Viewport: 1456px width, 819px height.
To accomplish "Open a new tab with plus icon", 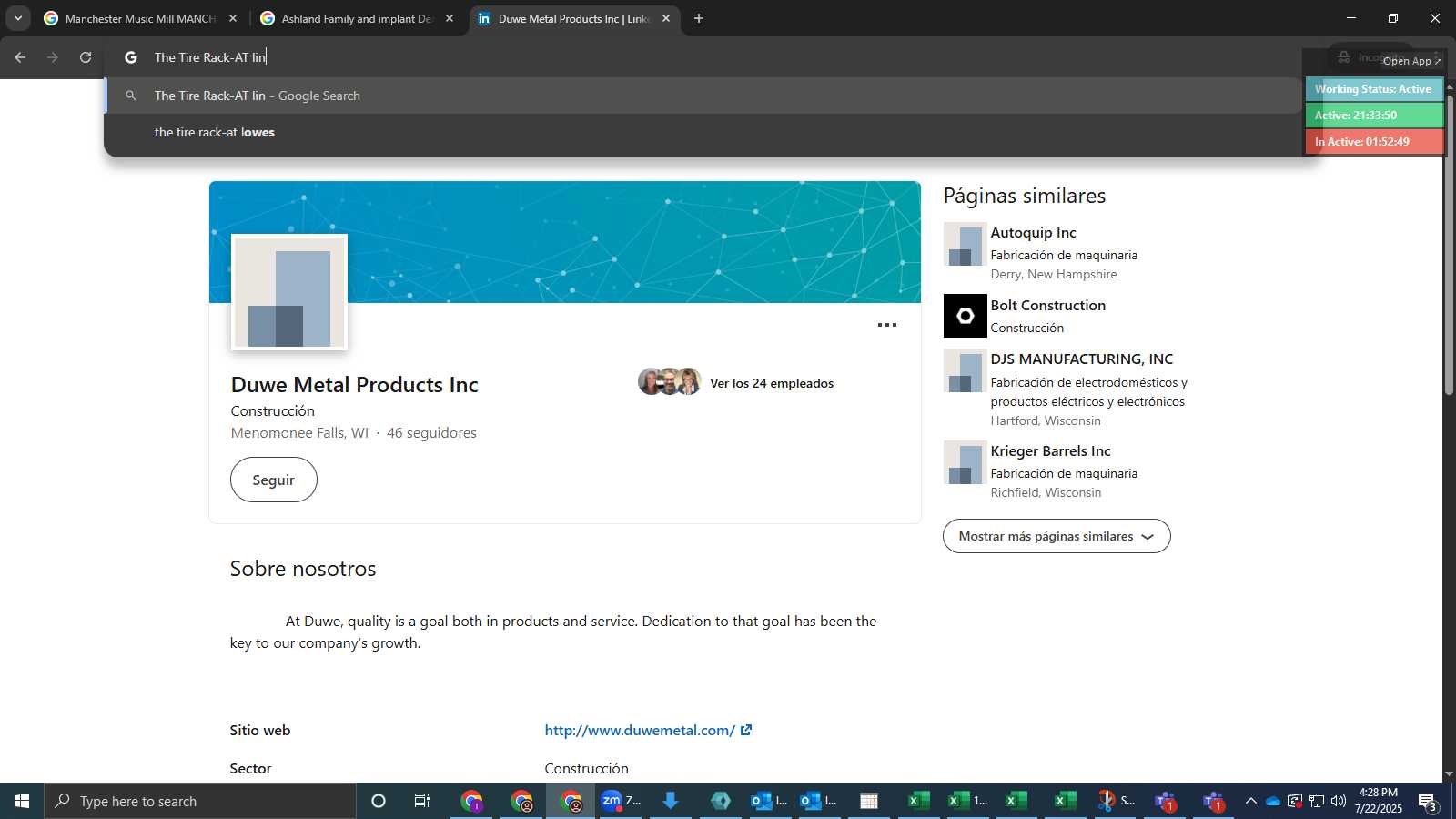I will [x=699, y=18].
